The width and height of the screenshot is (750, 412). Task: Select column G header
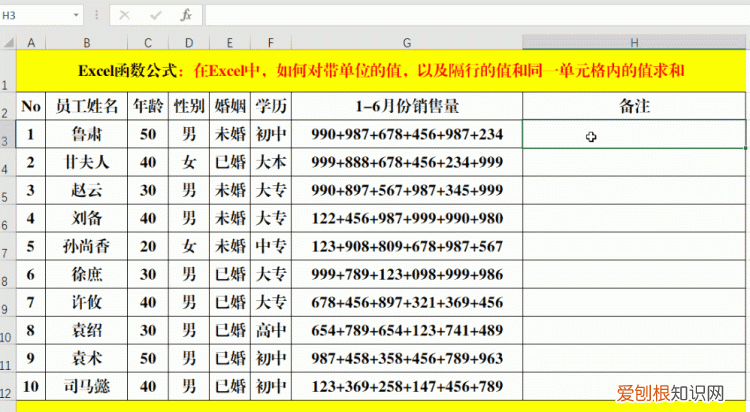[x=406, y=42]
